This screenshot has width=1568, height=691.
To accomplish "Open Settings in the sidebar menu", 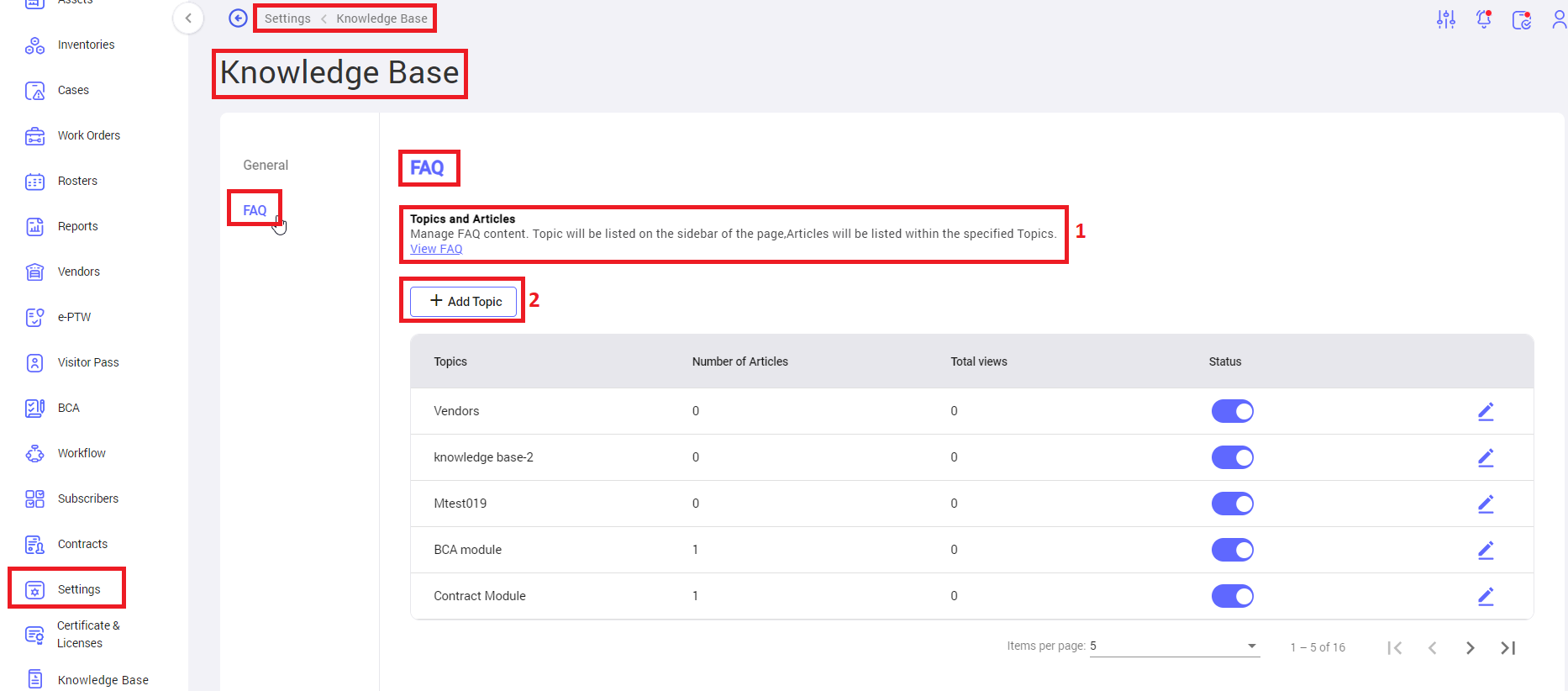I will tap(78, 589).
